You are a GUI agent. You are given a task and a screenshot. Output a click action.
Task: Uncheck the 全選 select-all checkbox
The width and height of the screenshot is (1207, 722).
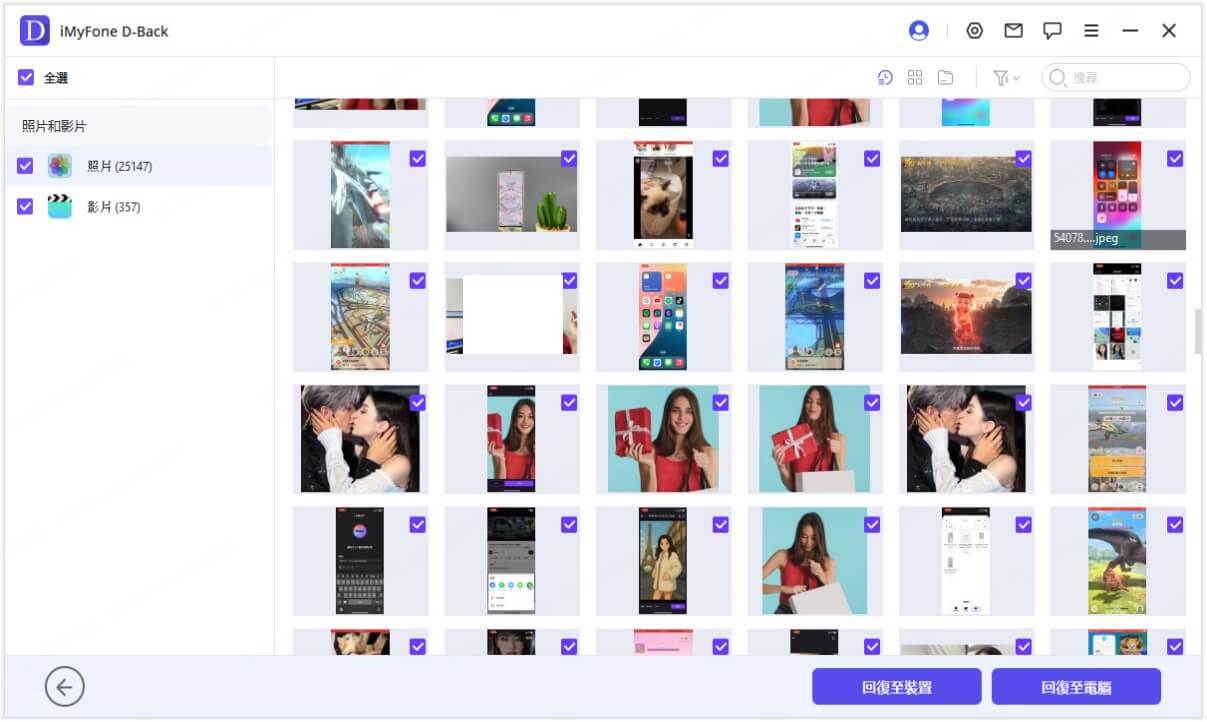[25, 77]
